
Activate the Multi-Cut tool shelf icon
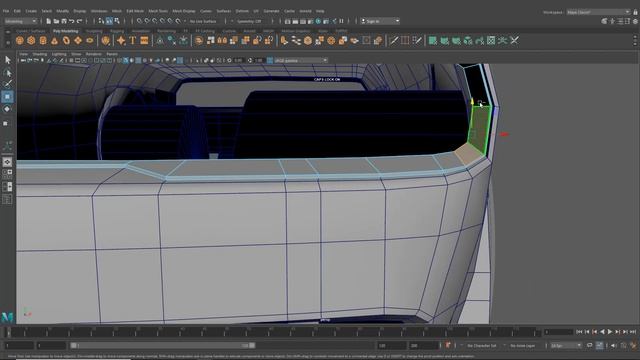pyautogui.click(x=393, y=40)
